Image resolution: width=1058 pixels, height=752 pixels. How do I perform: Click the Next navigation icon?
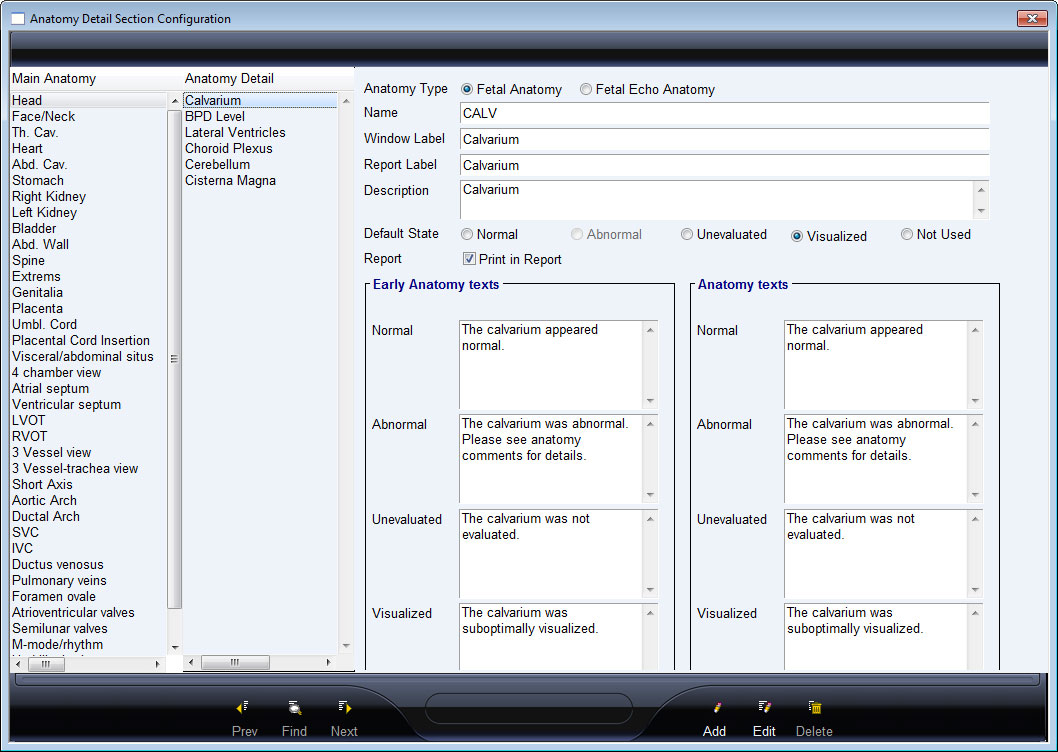[344, 707]
